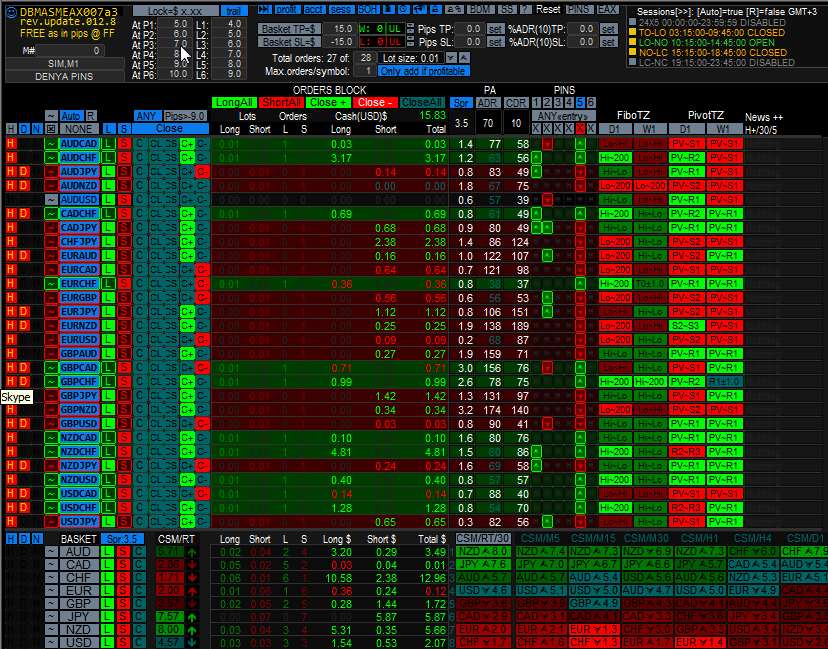The height and width of the screenshot is (649, 828).
Task: Click the Lock-$ x.xx button
Action: (175, 11)
